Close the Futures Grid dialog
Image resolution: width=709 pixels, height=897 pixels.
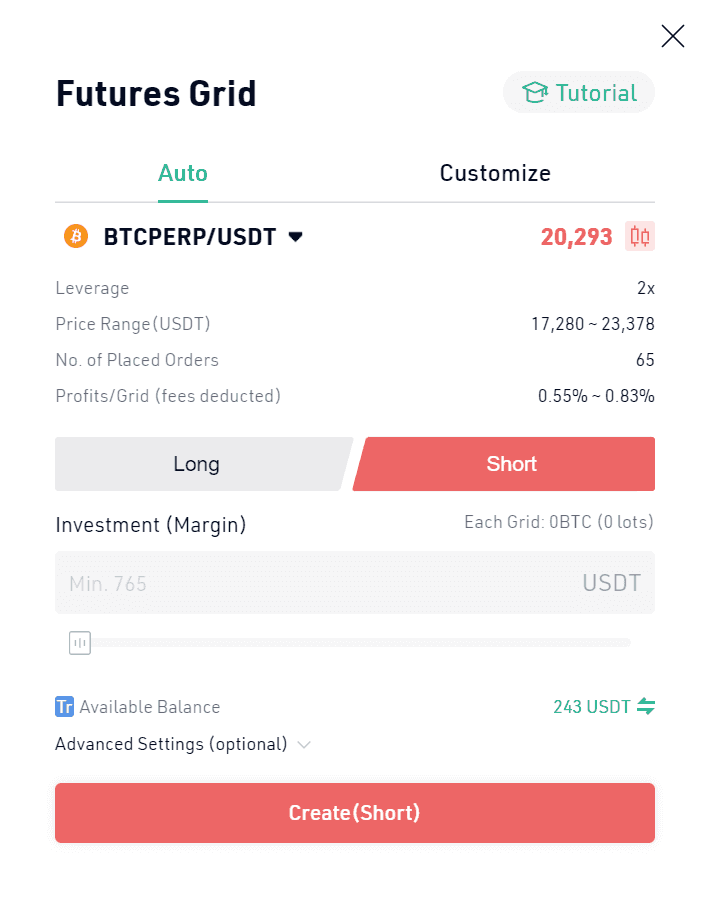point(672,36)
